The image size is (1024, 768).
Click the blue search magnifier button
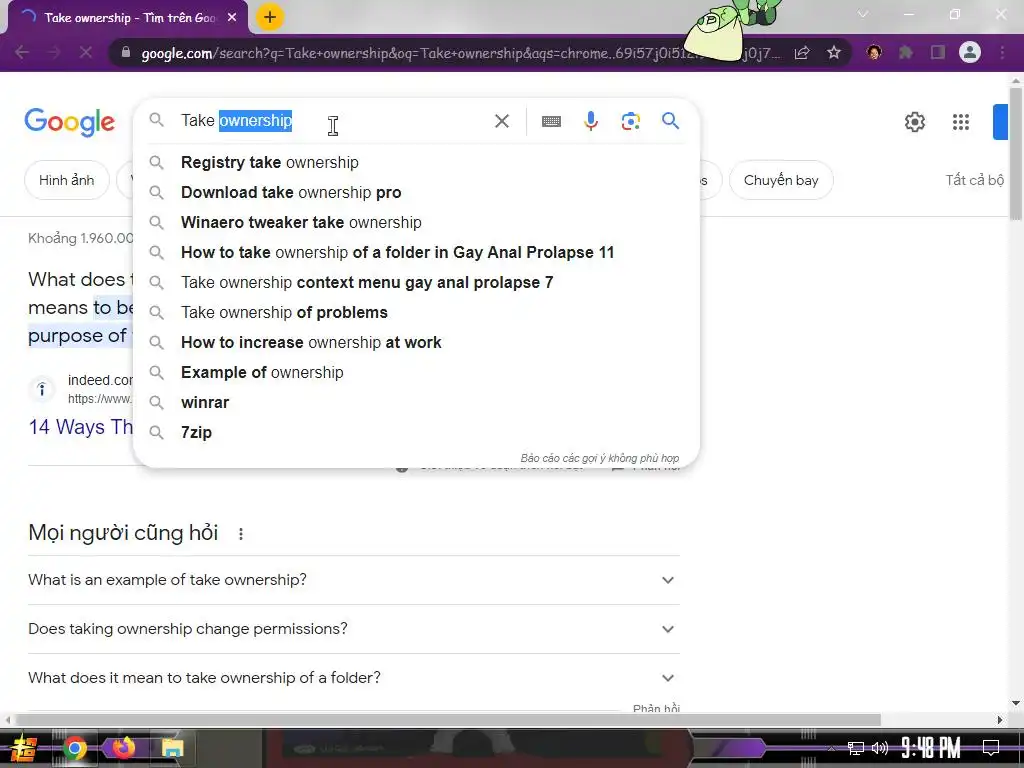[x=670, y=120]
